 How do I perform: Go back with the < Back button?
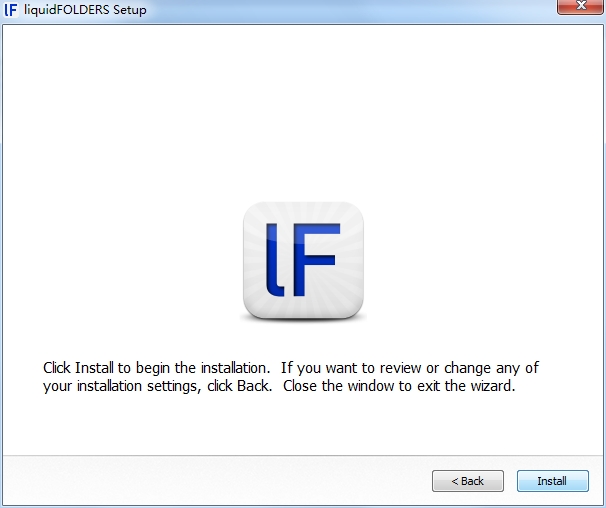pos(468,481)
